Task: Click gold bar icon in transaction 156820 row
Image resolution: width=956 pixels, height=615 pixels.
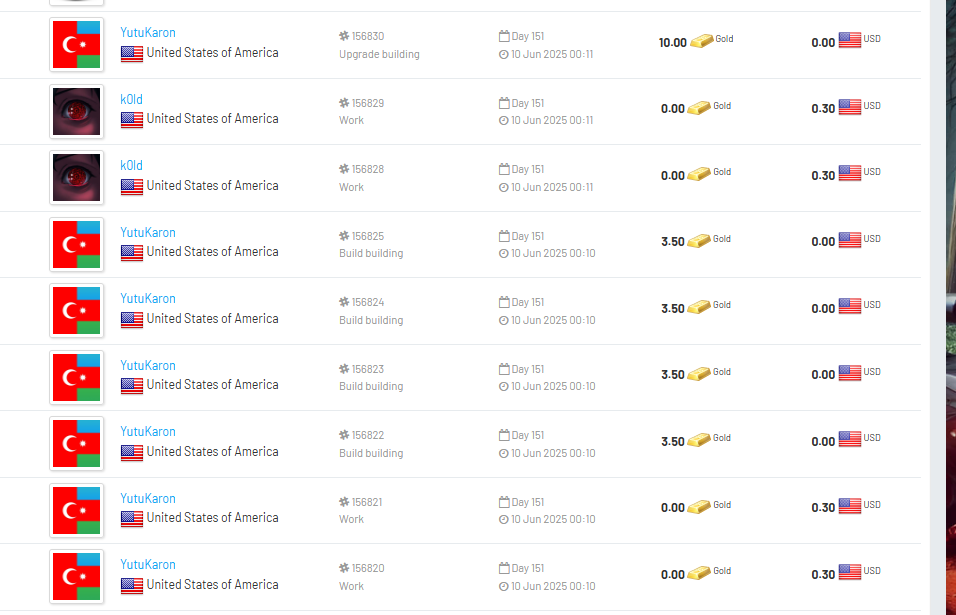Action: (699, 573)
